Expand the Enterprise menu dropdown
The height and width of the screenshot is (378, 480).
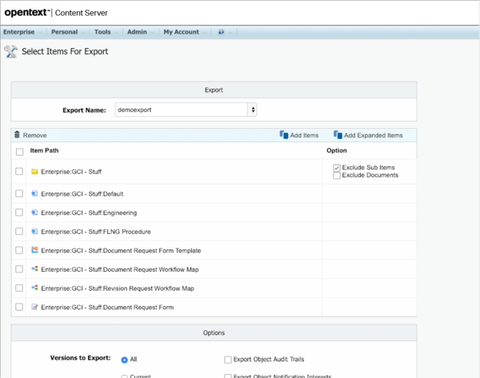pyautogui.click(x=40, y=32)
